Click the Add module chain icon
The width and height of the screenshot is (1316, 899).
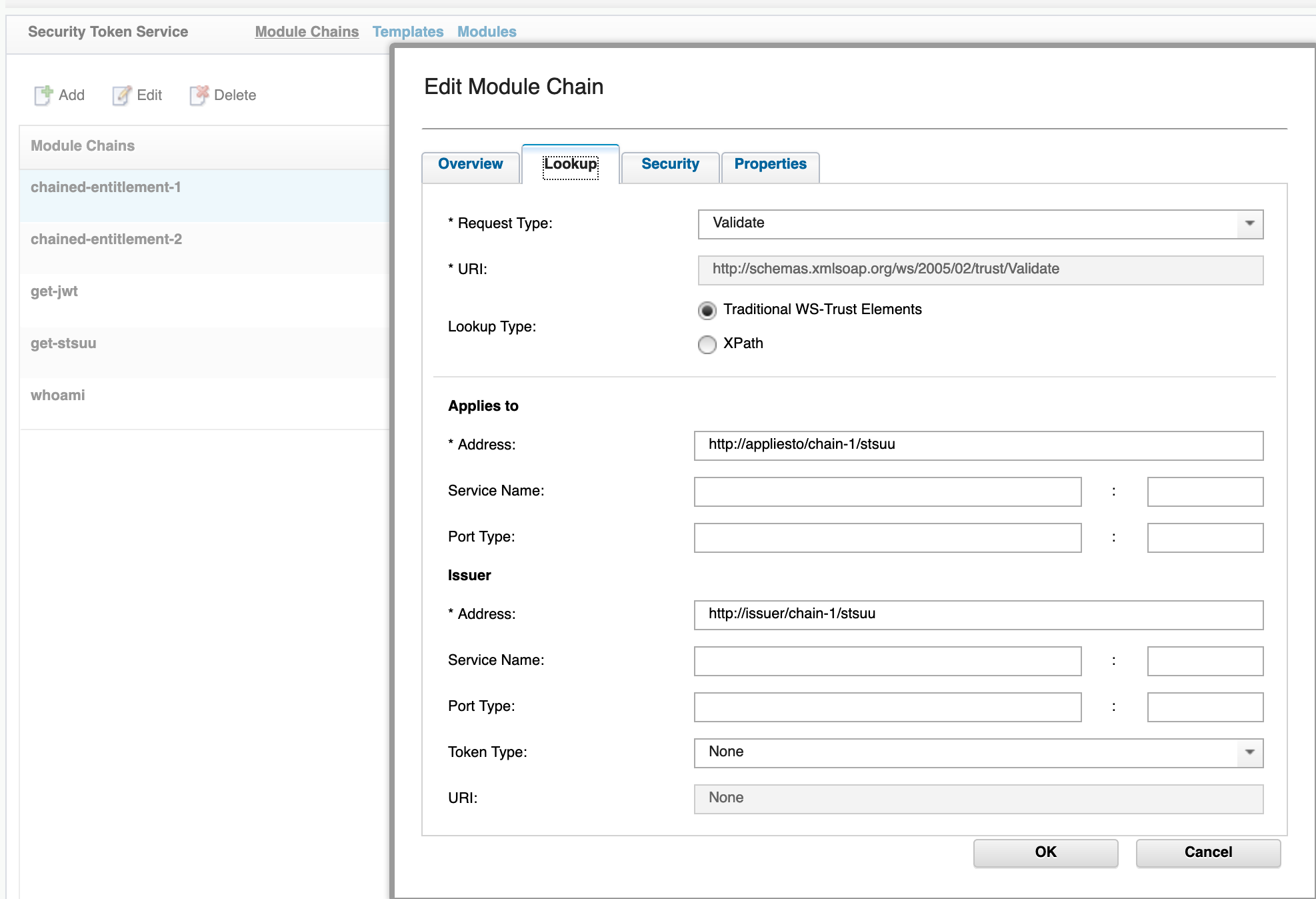pyautogui.click(x=43, y=95)
